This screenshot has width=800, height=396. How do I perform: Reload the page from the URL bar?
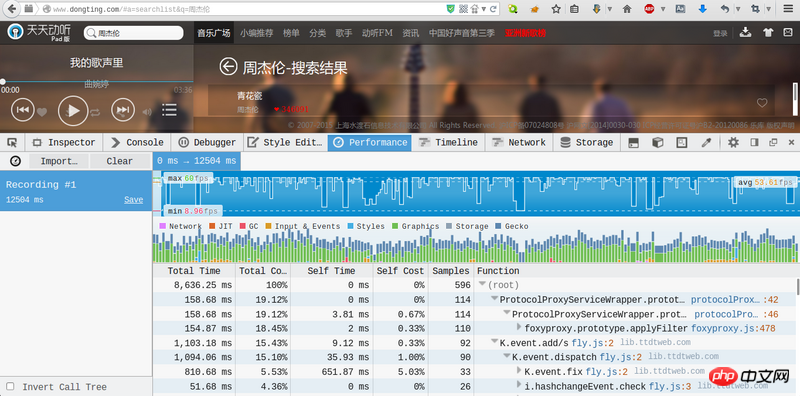(493, 9)
